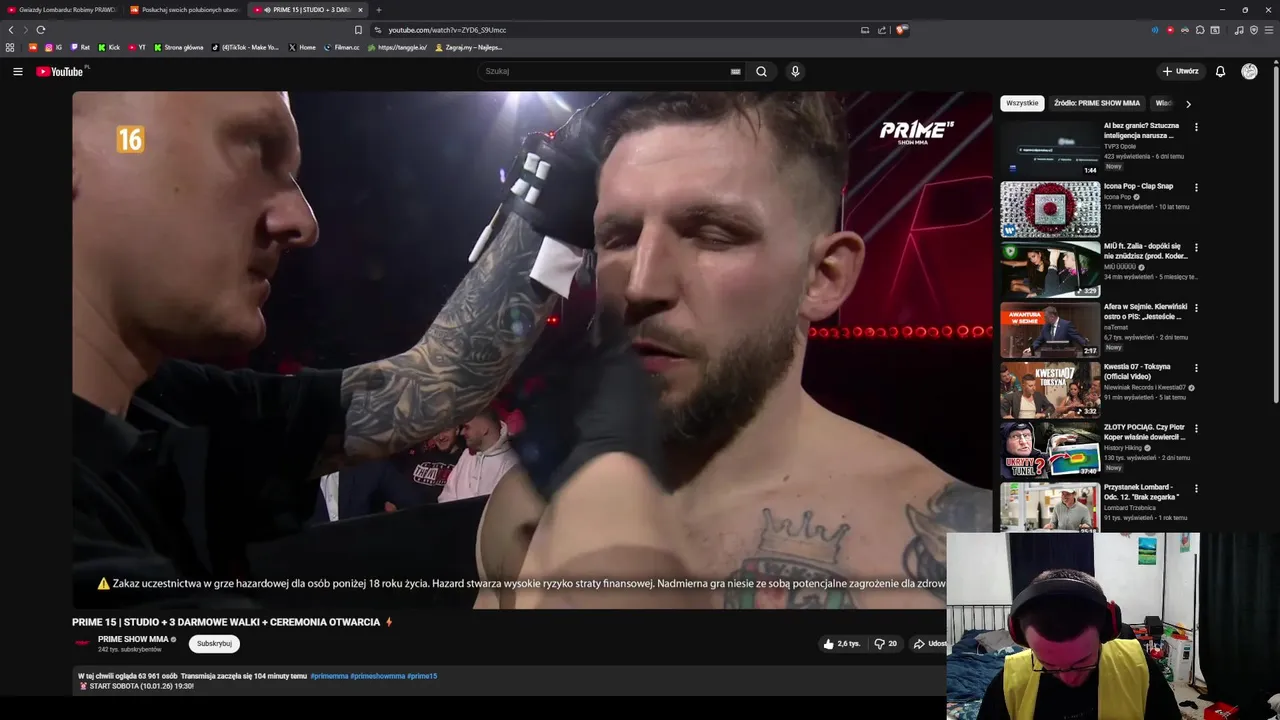Share the page using address bar share icon

(882, 30)
